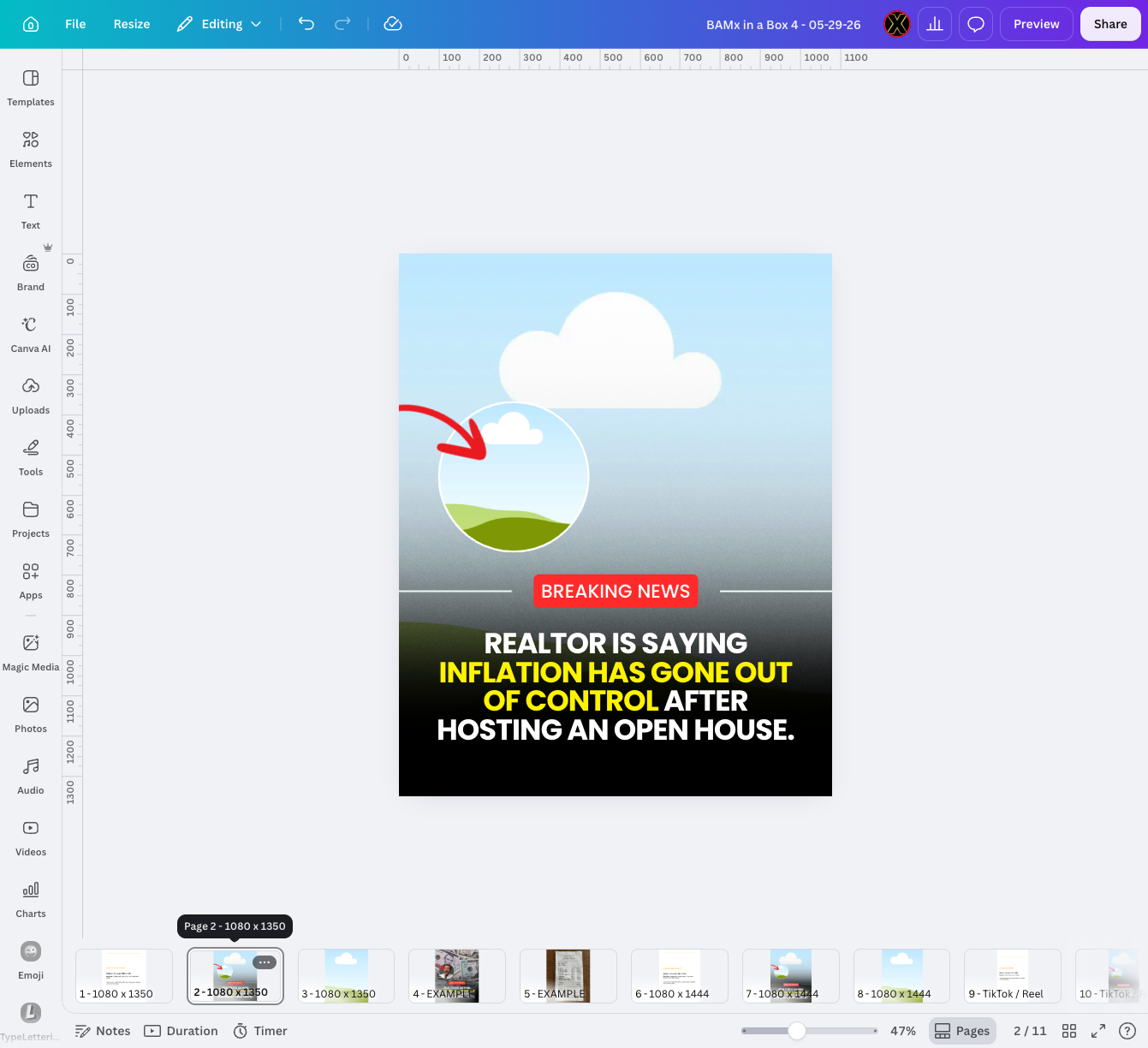The height and width of the screenshot is (1048, 1148).
Task: Open the Duration setting
Action: click(x=181, y=1031)
